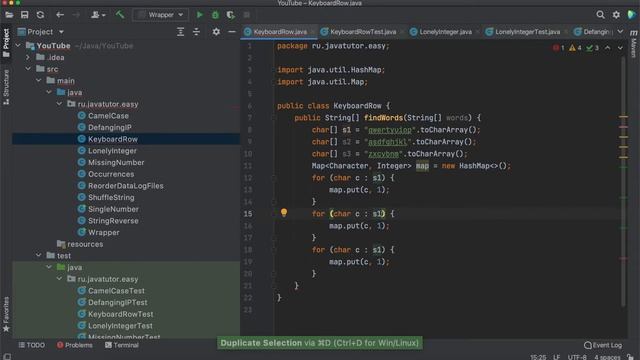The width and height of the screenshot is (640, 360).
Task: Collapse the src folder
Action: point(28,69)
